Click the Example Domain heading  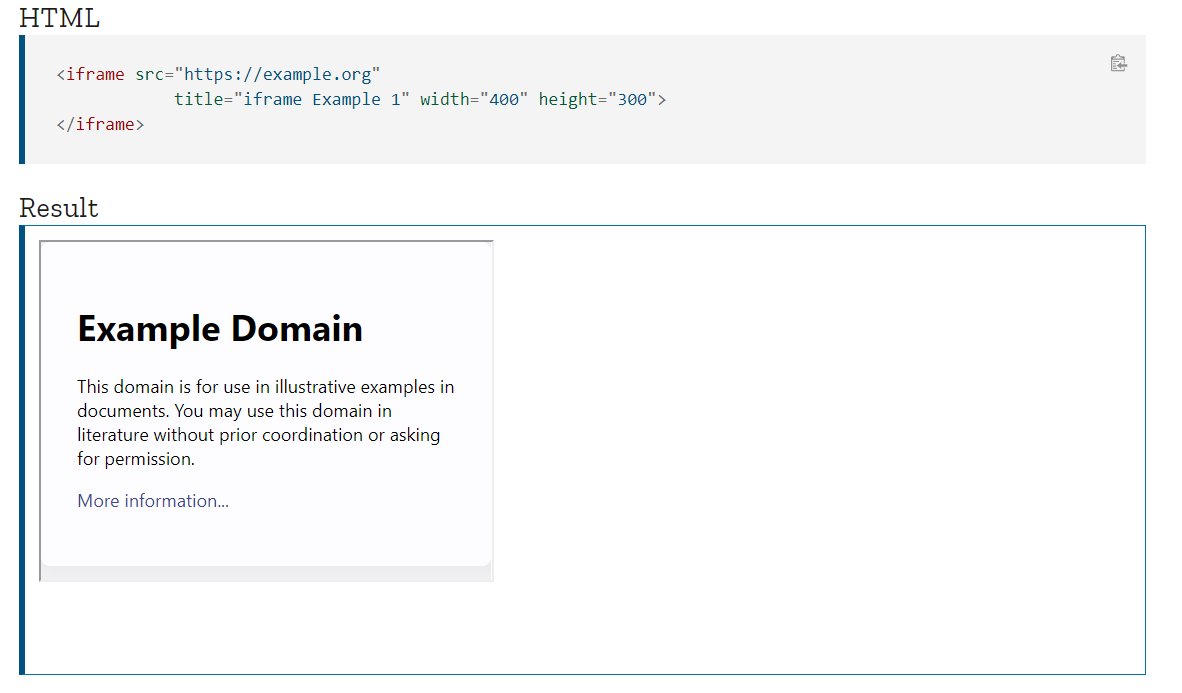pyautogui.click(x=220, y=329)
